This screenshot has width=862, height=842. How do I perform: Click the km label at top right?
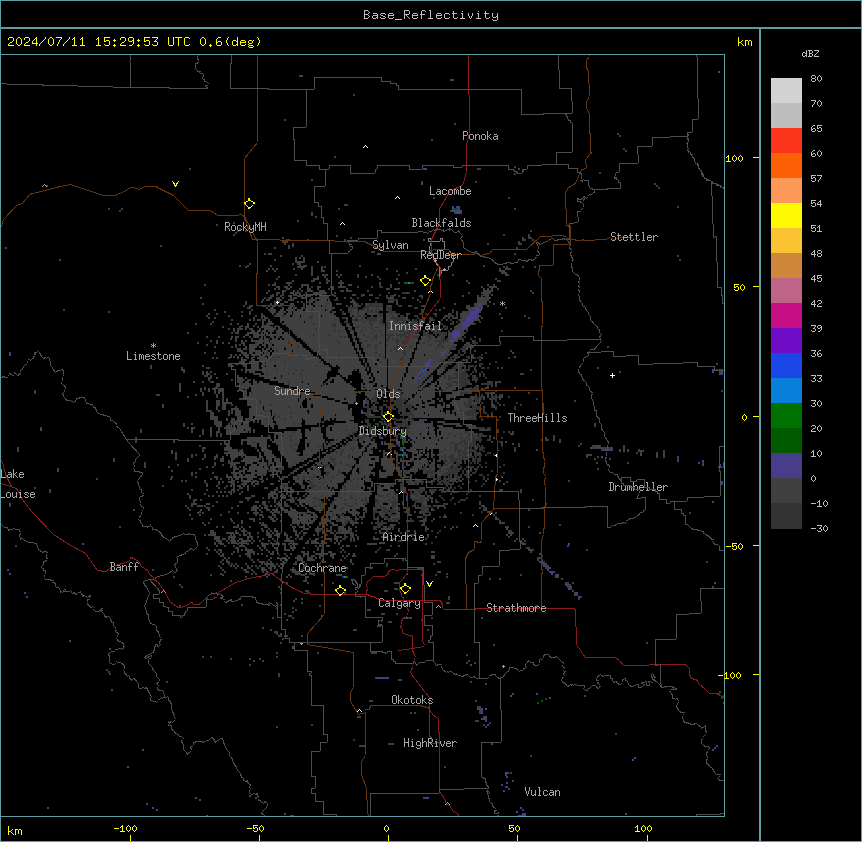pos(745,42)
